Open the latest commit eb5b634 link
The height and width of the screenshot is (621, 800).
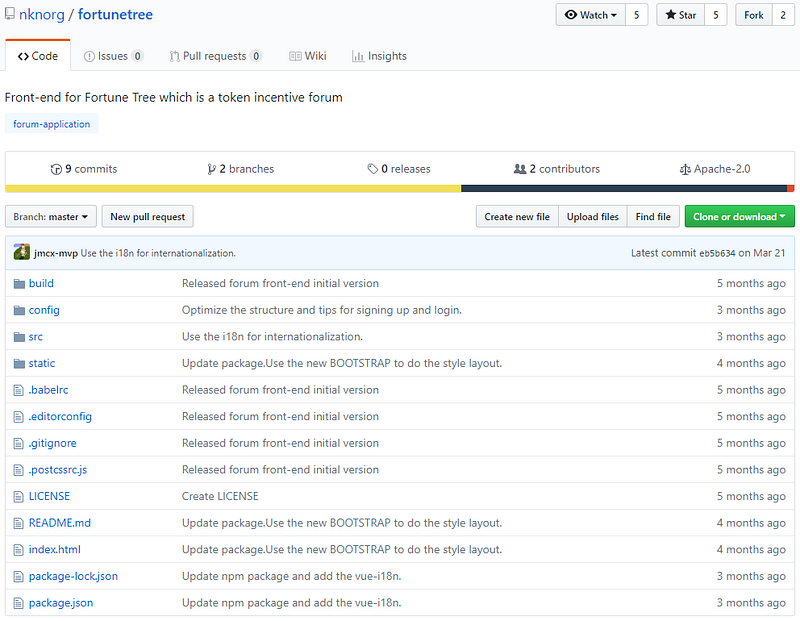pyautogui.click(x=716, y=253)
